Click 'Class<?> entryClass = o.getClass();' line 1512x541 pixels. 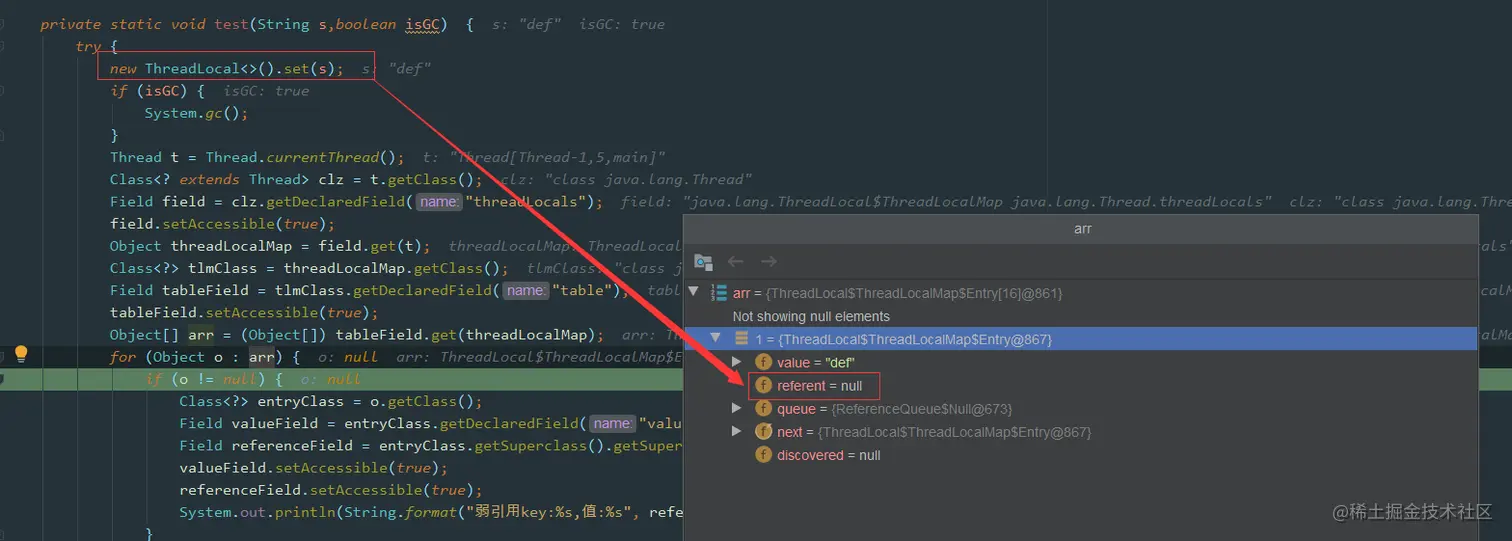point(331,401)
